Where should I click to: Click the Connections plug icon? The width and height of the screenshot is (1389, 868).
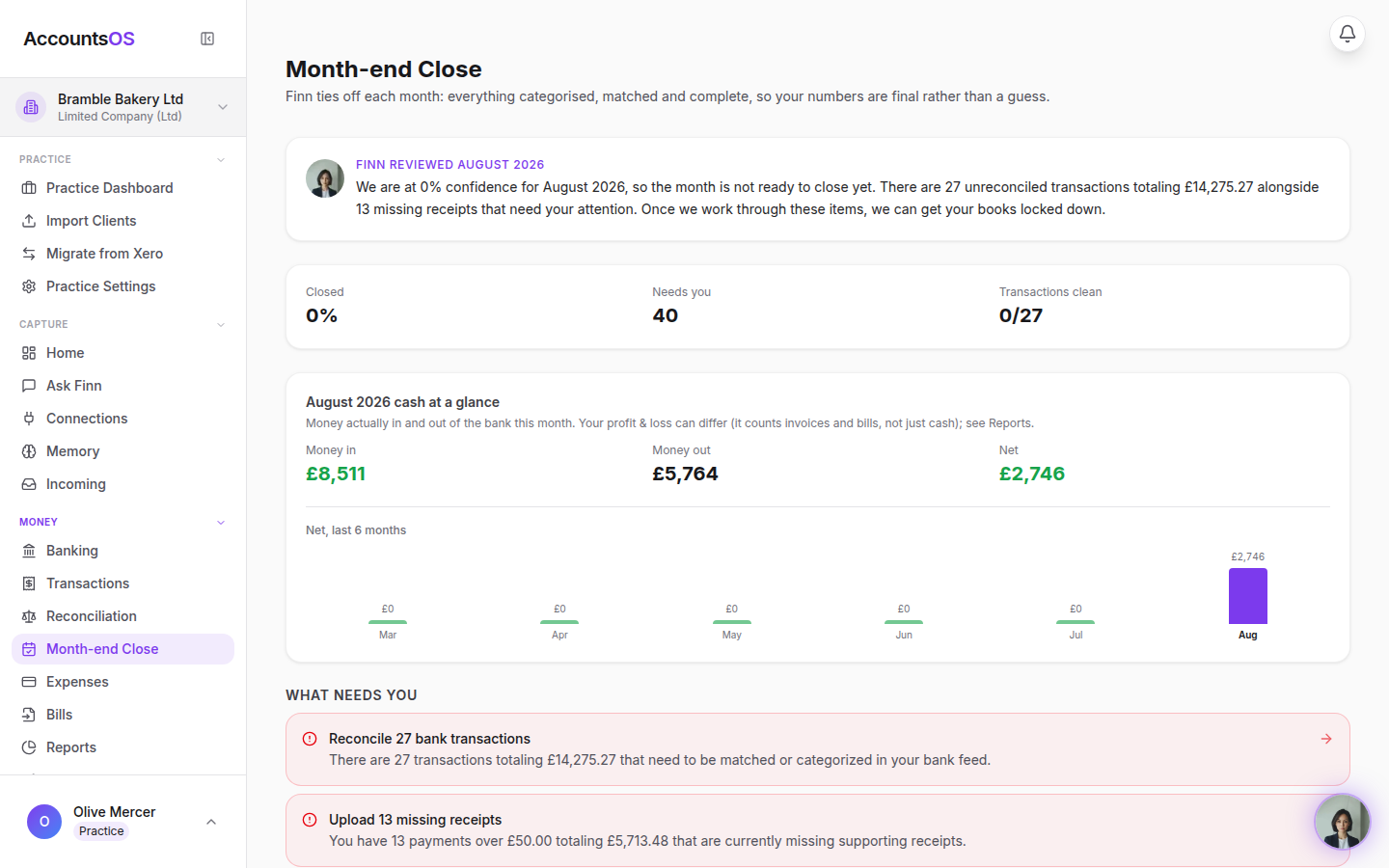pos(29,419)
